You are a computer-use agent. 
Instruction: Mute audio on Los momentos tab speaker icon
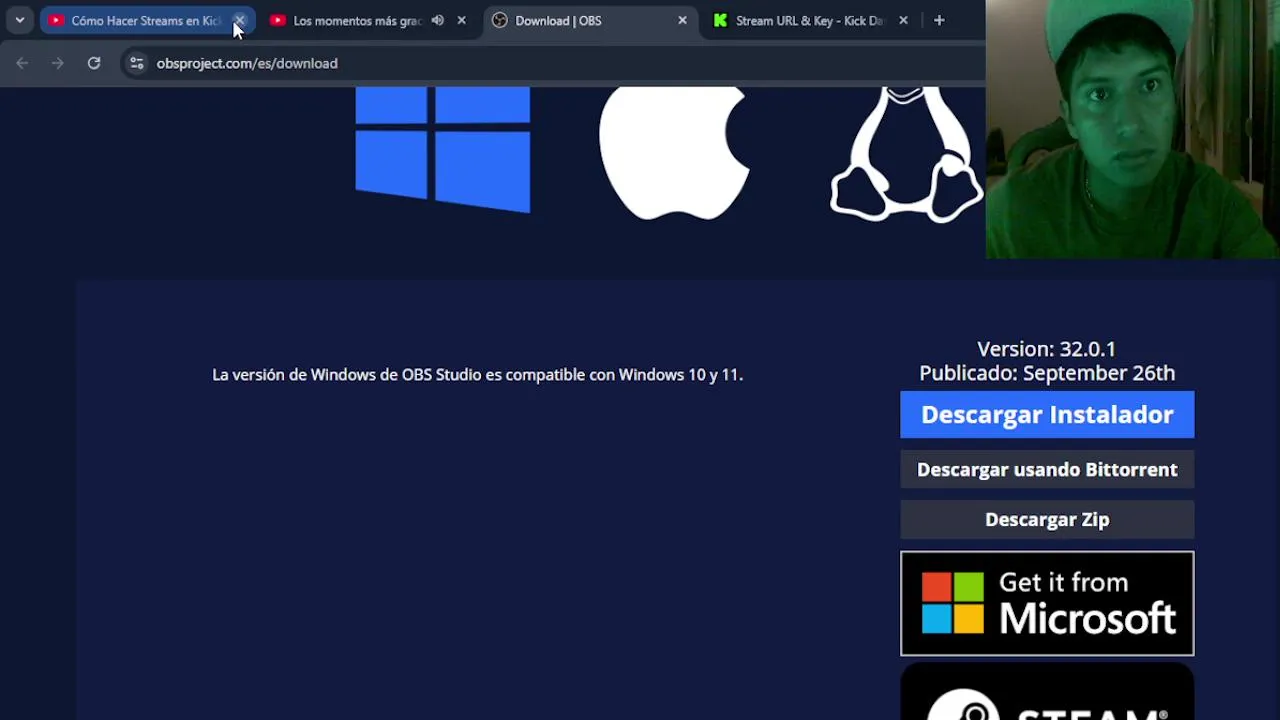pyautogui.click(x=437, y=20)
